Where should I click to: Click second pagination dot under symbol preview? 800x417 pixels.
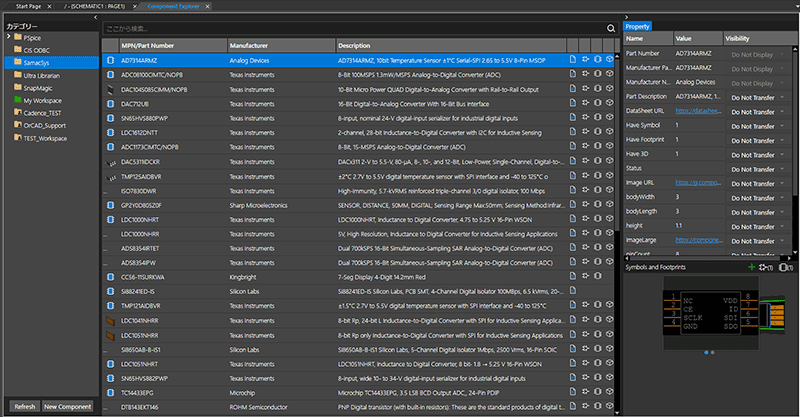click(x=713, y=352)
